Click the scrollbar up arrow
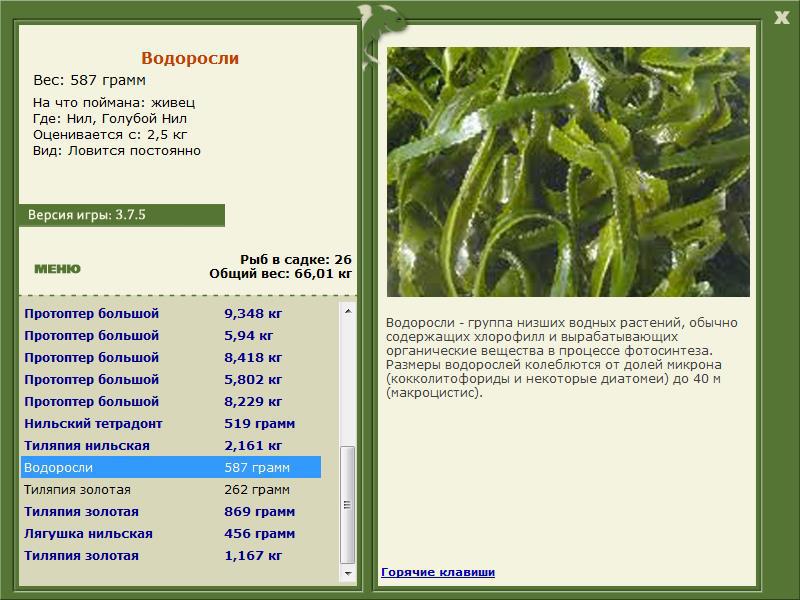 (x=348, y=311)
